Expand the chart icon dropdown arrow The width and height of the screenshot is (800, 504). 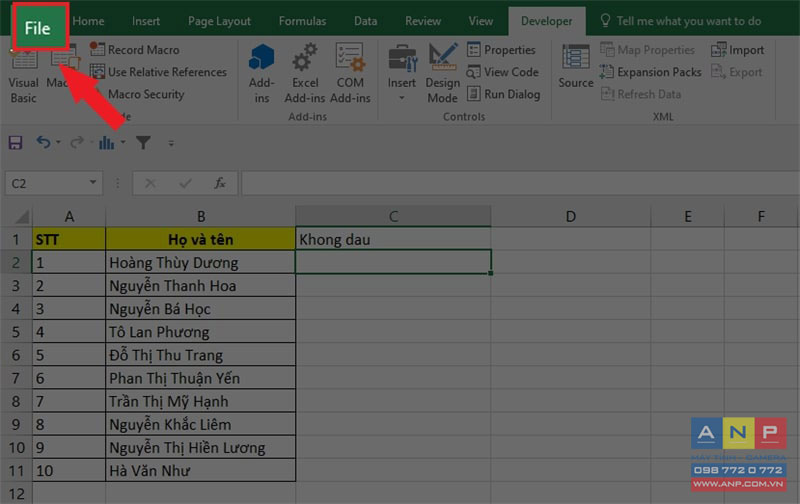(123, 142)
